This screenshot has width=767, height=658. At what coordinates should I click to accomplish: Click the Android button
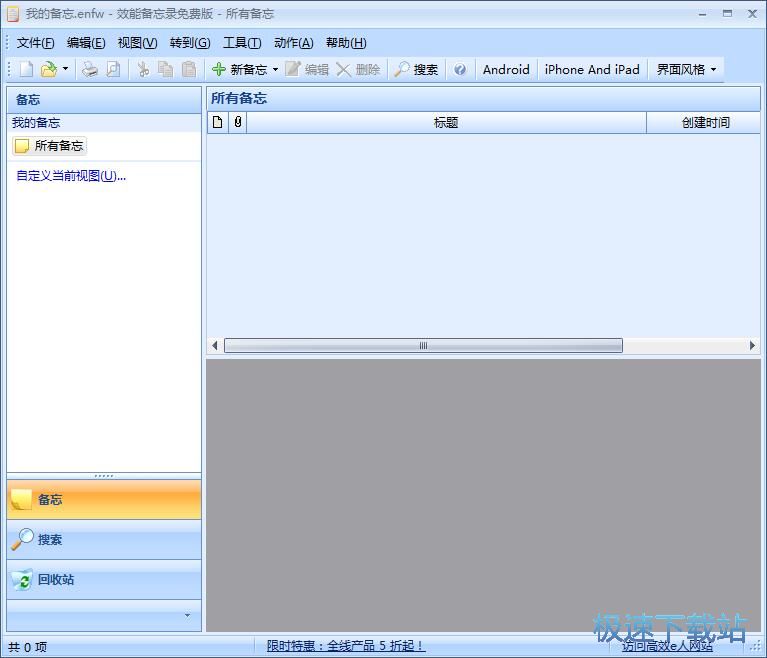pyautogui.click(x=506, y=69)
